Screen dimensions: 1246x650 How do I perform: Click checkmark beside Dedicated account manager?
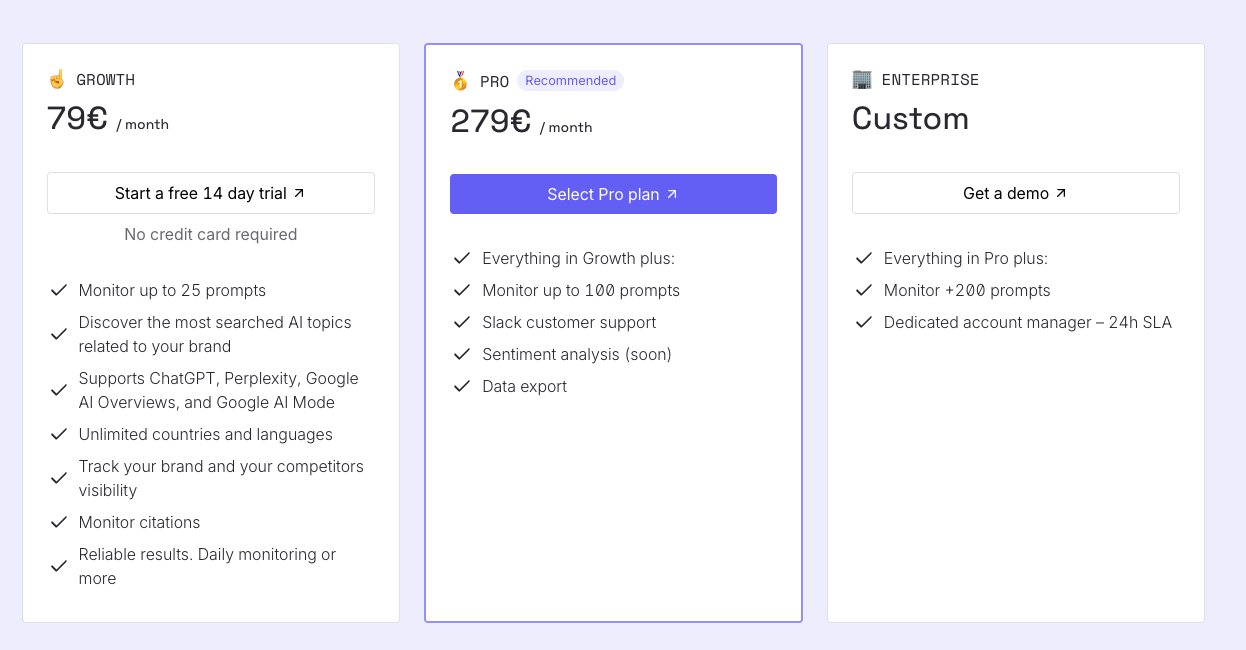(864, 322)
